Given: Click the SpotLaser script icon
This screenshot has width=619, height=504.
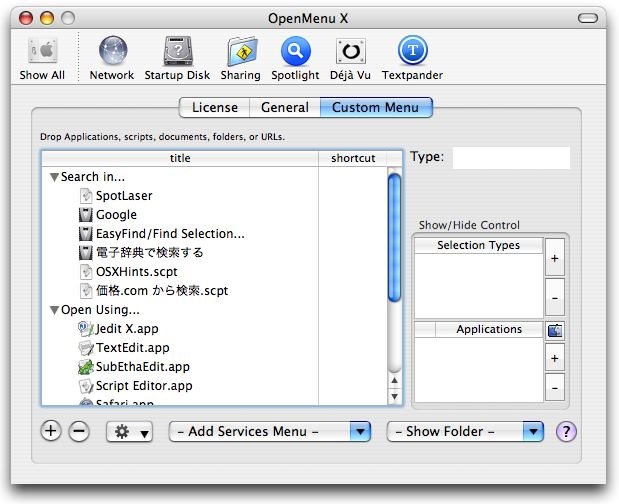Looking at the screenshot, I should pyautogui.click(x=86, y=195).
